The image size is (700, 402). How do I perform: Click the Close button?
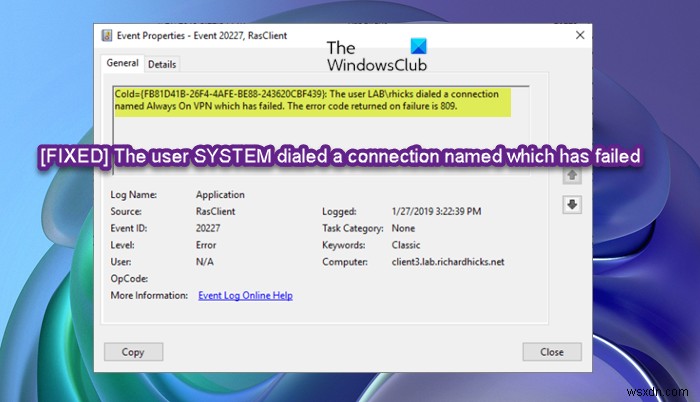pos(552,352)
